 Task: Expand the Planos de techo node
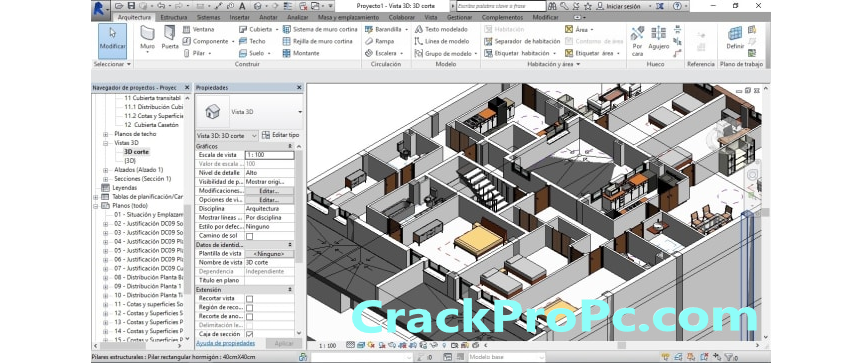pyautogui.click(x=105, y=134)
